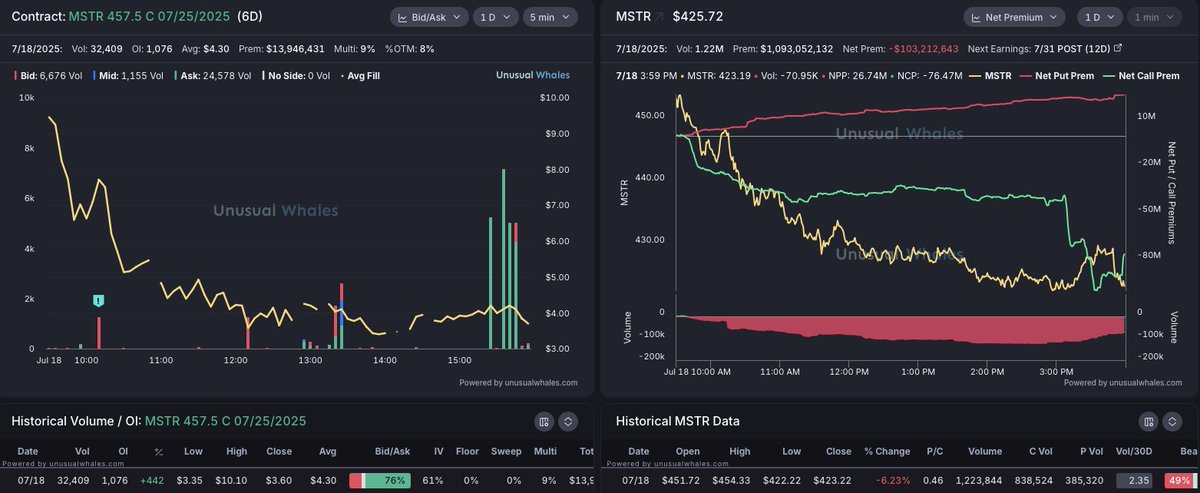Click the 61% IV cell
The height and width of the screenshot is (493, 1200).
435,481
